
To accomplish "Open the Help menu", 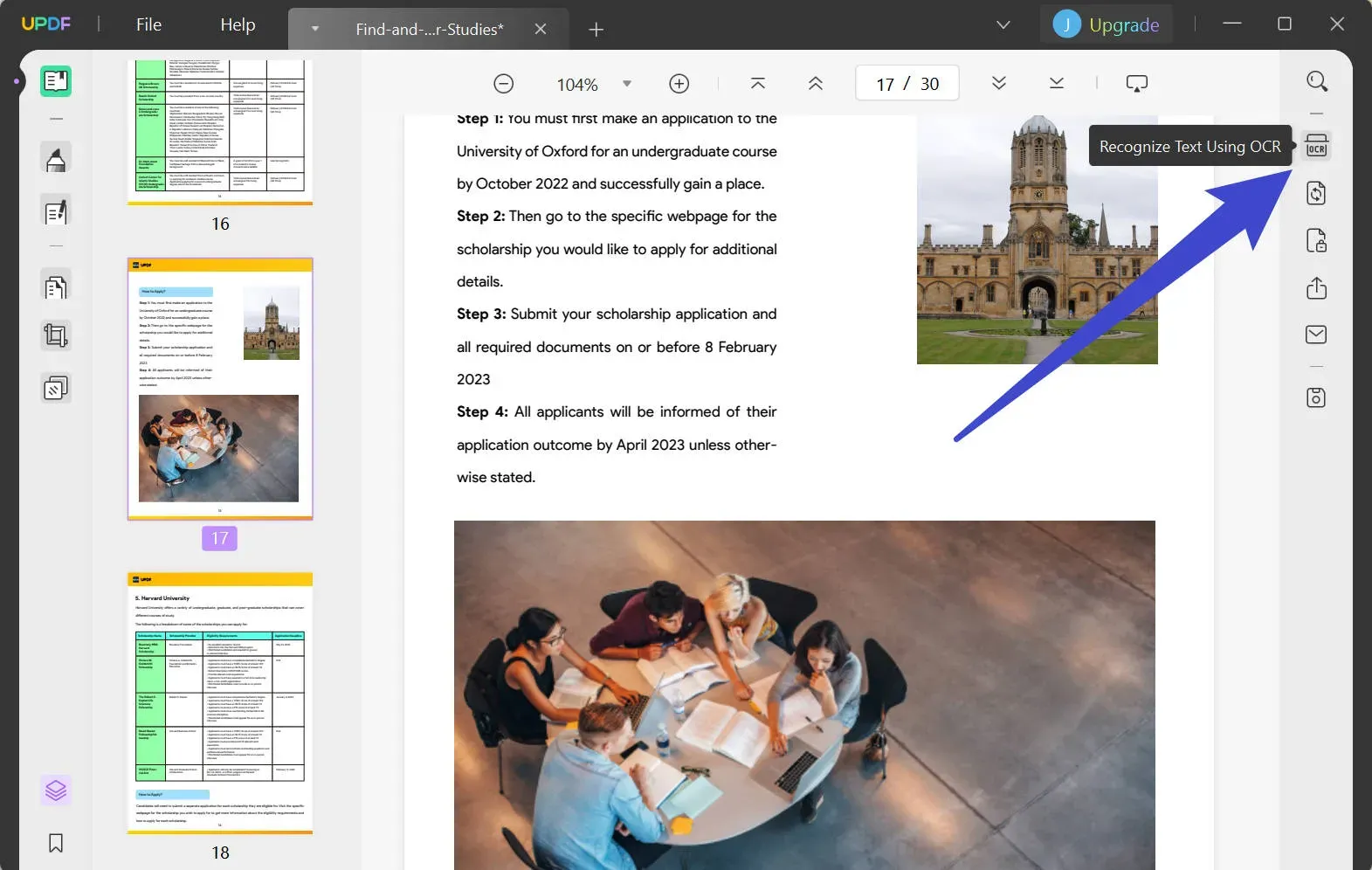I will tap(238, 24).
